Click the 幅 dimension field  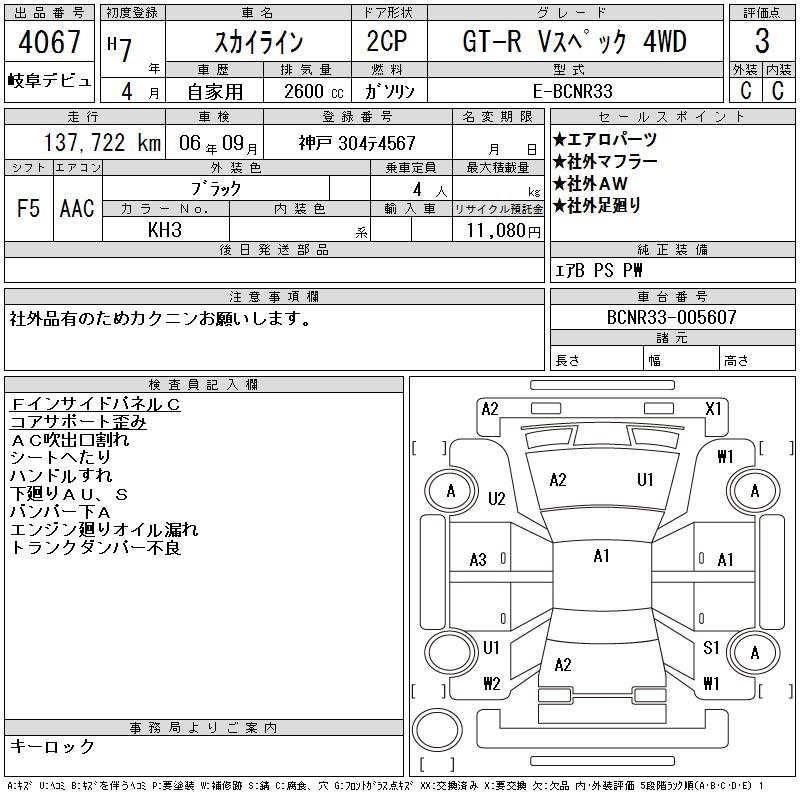coord(681,360)
